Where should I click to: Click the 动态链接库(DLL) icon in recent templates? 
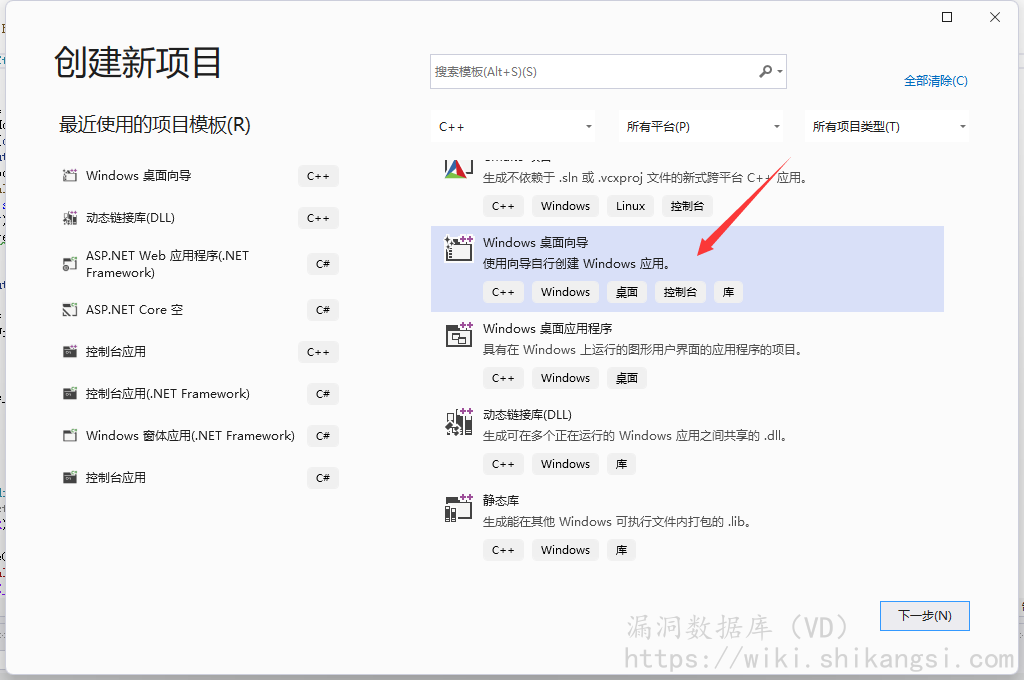(70, 218)
